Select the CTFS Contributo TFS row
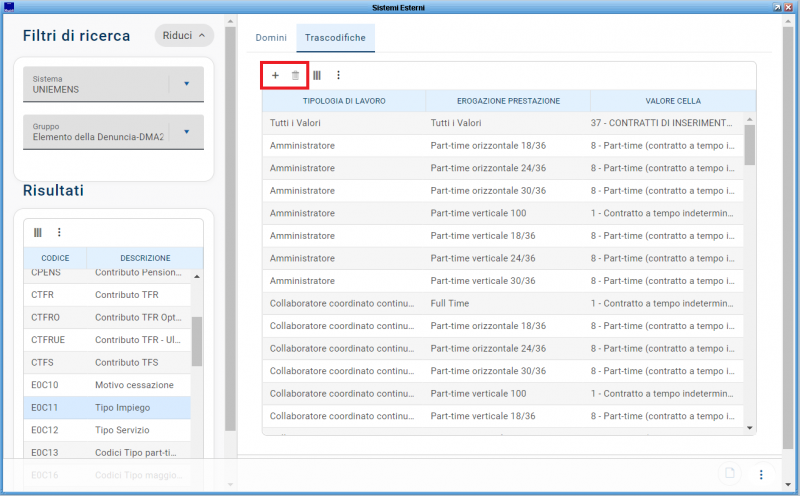Screen dimensions: 800x496 tap(107, 362)
